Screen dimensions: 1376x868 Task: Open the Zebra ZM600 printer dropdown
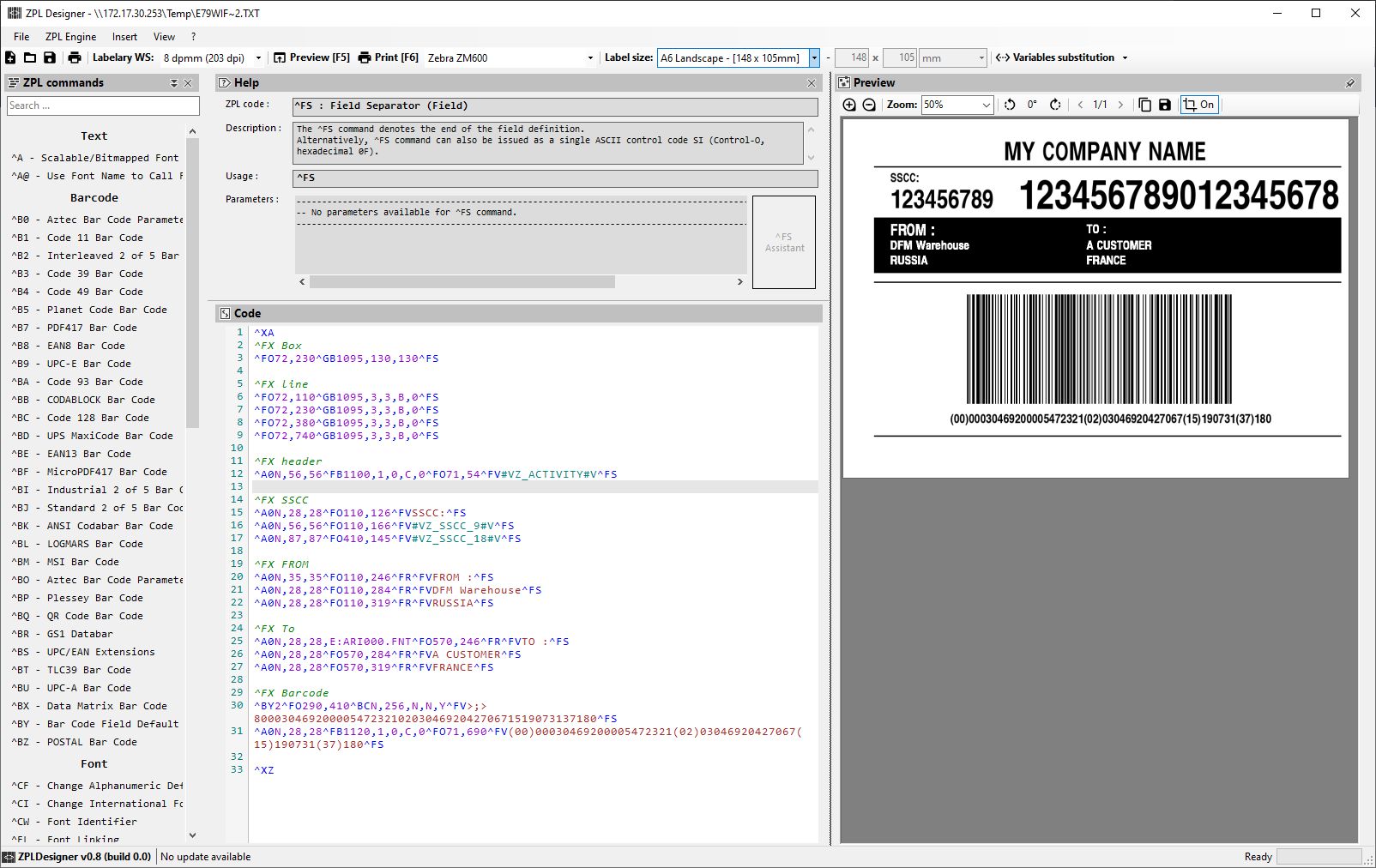click(x=589, y=57)
